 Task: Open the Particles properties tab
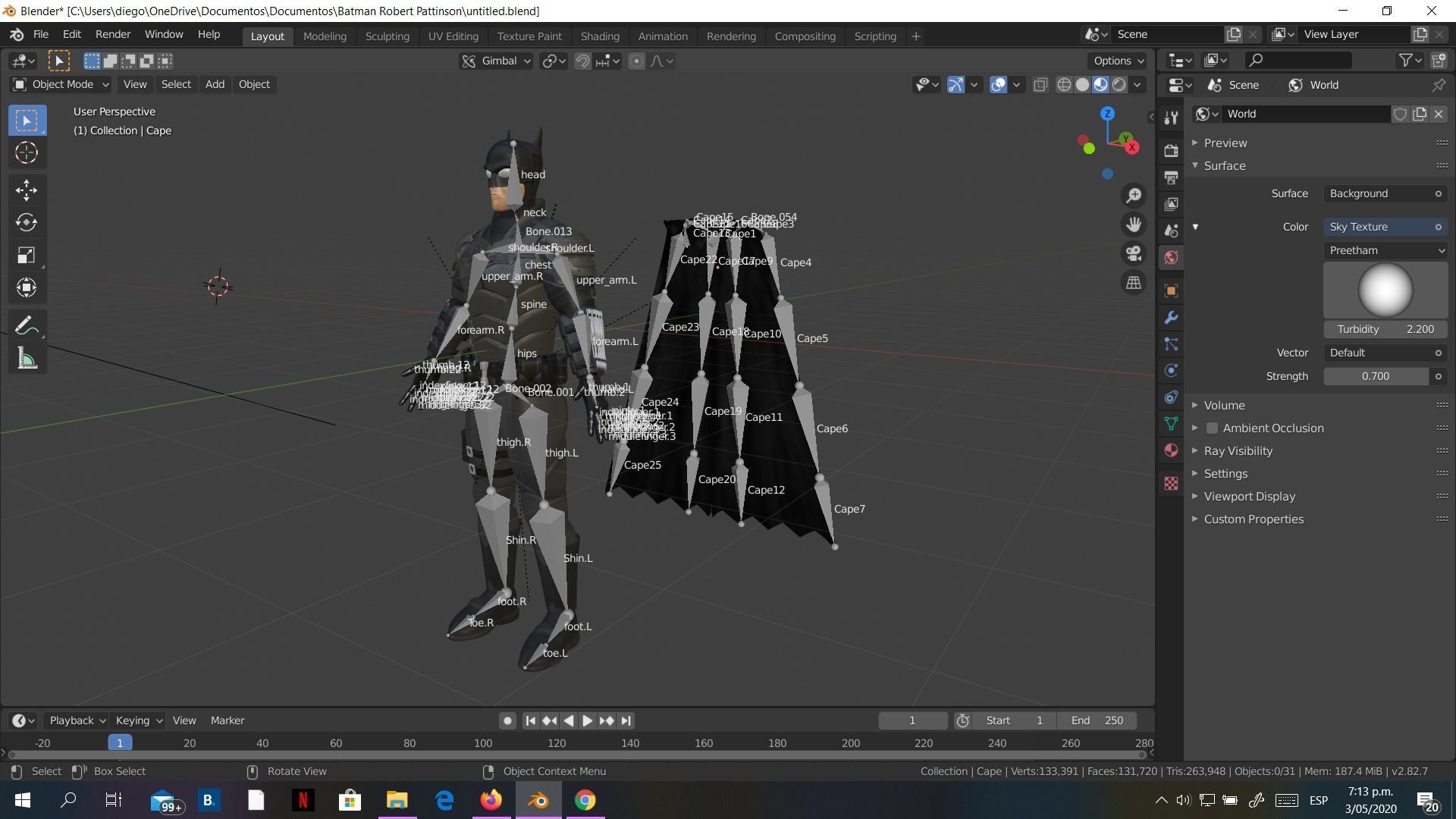[1171, 344]
